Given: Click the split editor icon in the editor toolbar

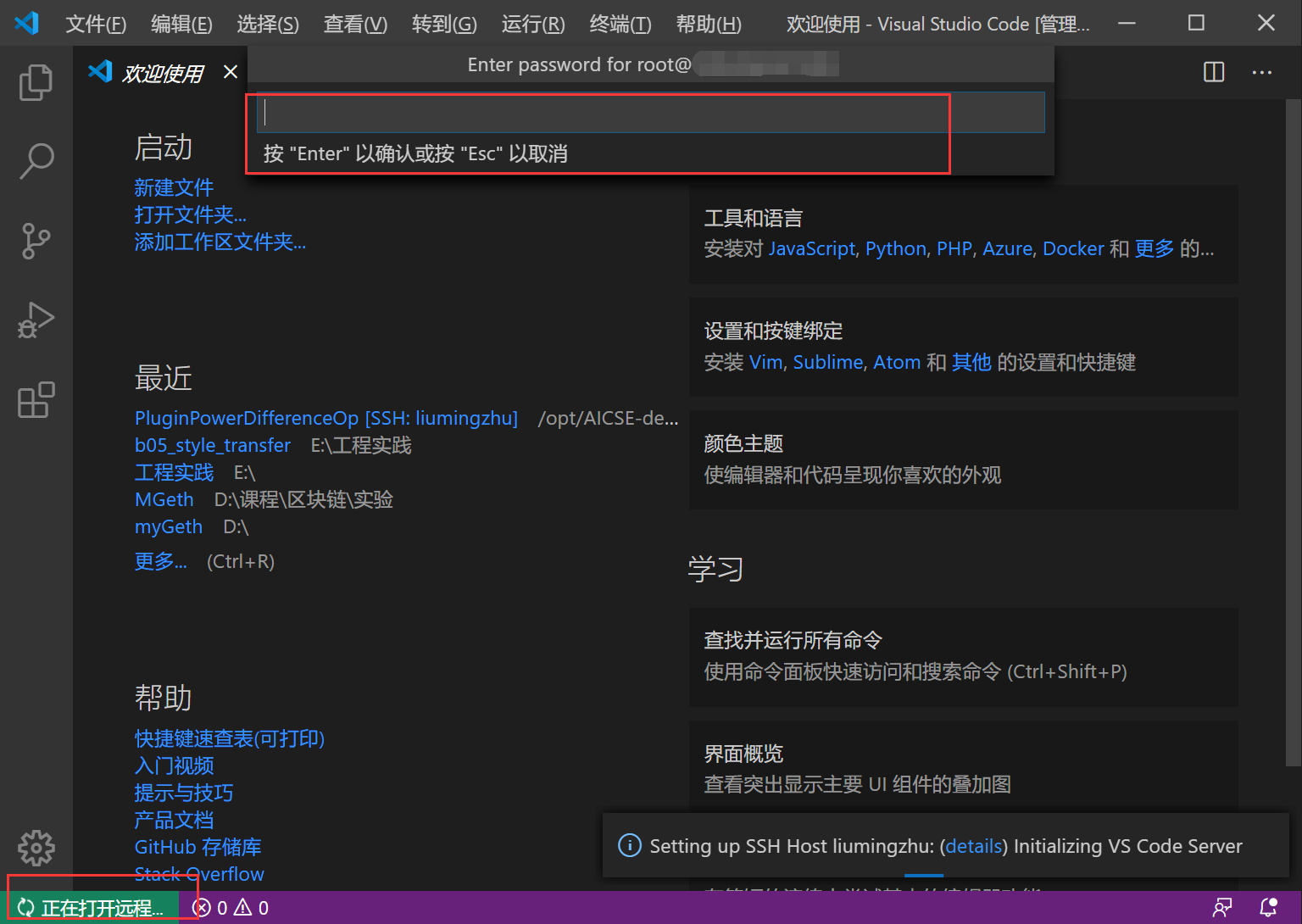Looking at the screenshot, I should coord(1213,72).
